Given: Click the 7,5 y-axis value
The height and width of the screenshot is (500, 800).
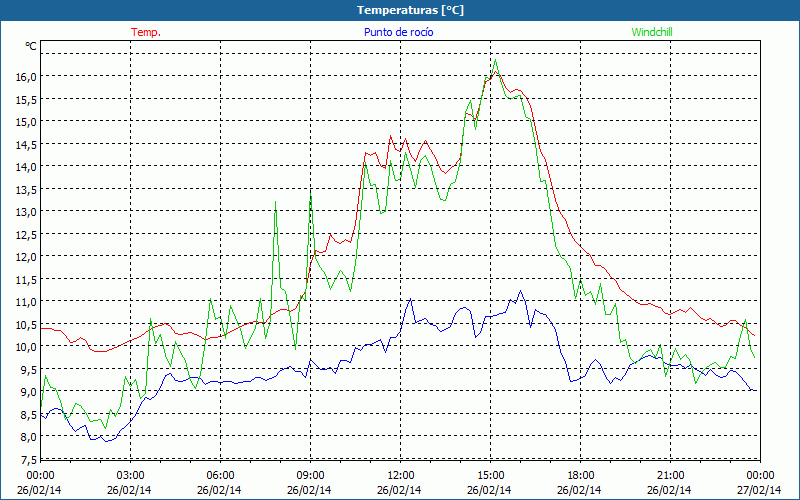Looking at the screenshot, I should 29,459.
